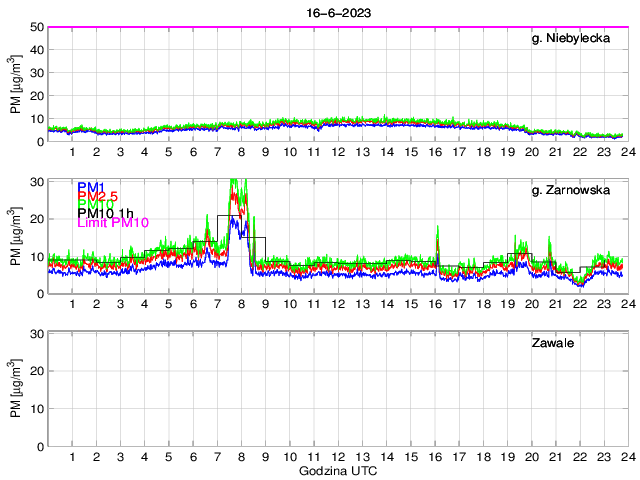
Task: Click the 50 tick on Niebylecka y-axis
Action: tap(35, 27)
